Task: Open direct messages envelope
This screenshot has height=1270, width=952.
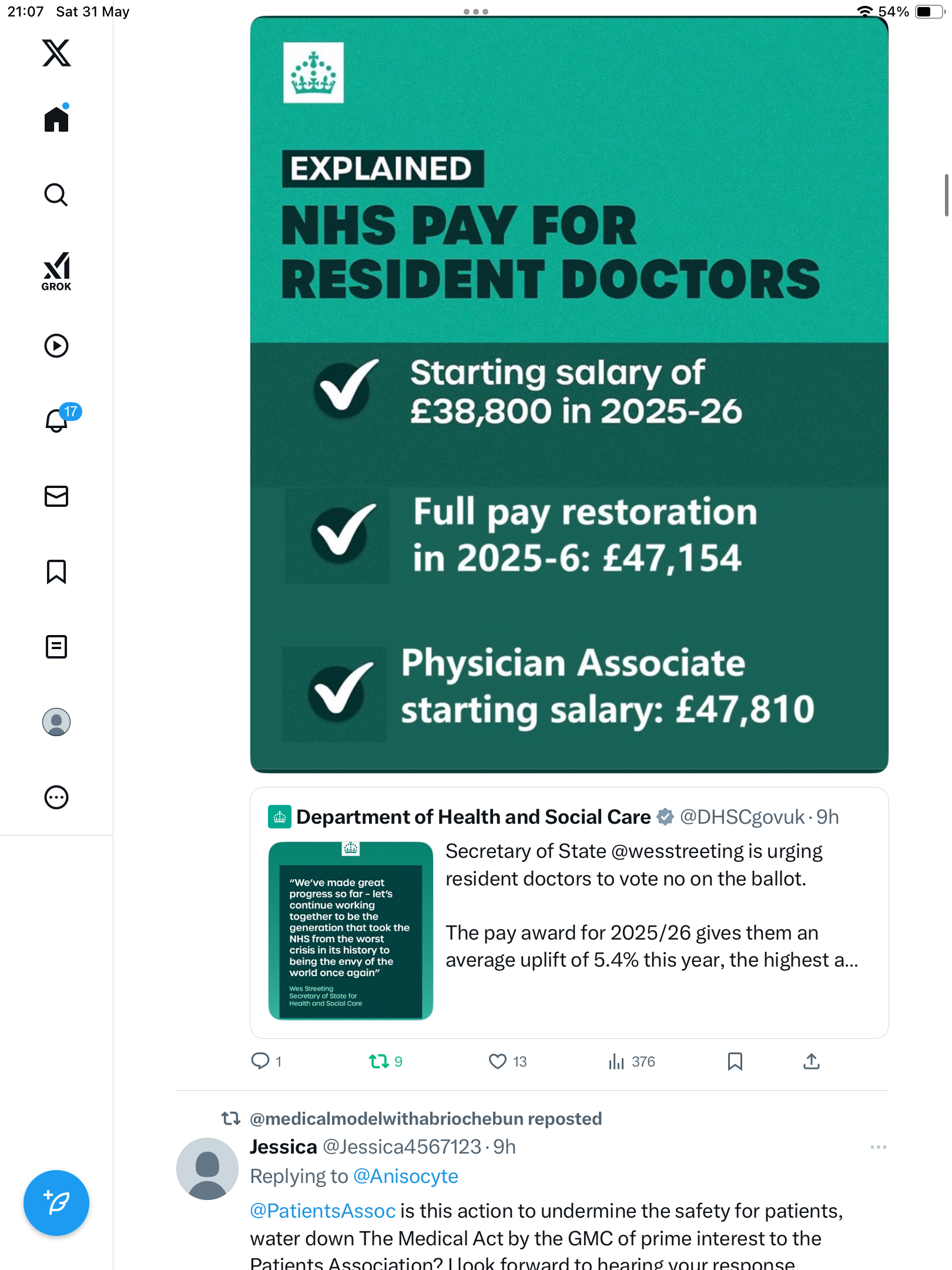Action: pos(56,496)
